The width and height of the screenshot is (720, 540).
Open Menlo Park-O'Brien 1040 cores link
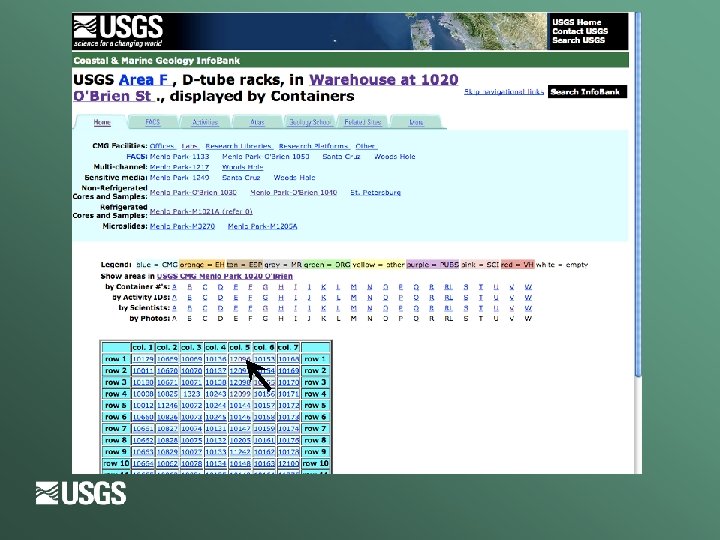click(293, 192)
